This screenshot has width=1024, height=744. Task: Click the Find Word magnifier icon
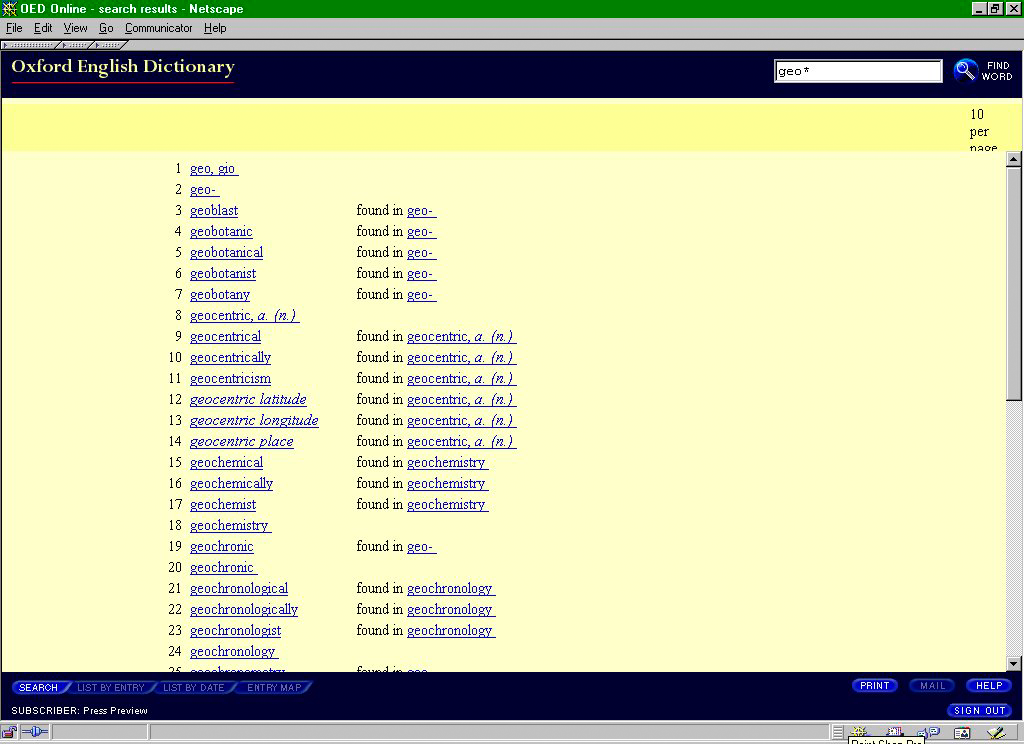(965, 70)
